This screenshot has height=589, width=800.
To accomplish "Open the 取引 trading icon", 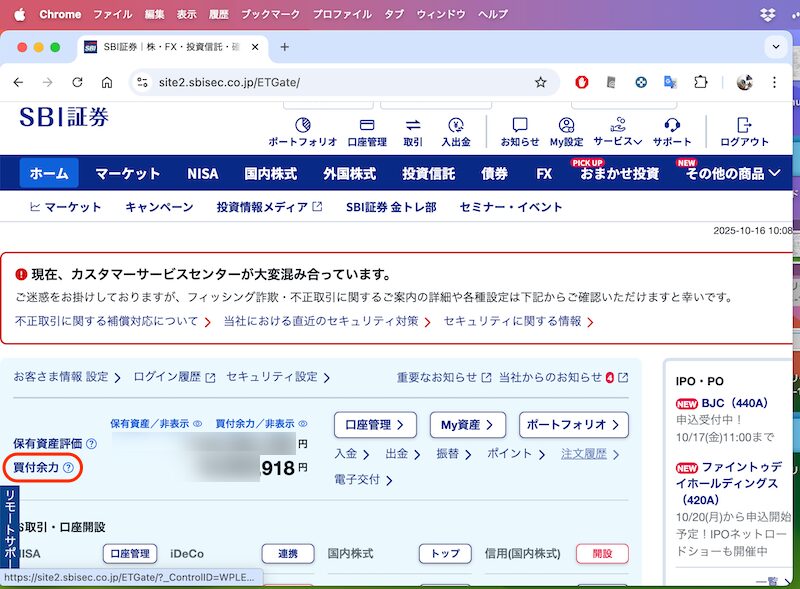I will click(x=412, y=126).
